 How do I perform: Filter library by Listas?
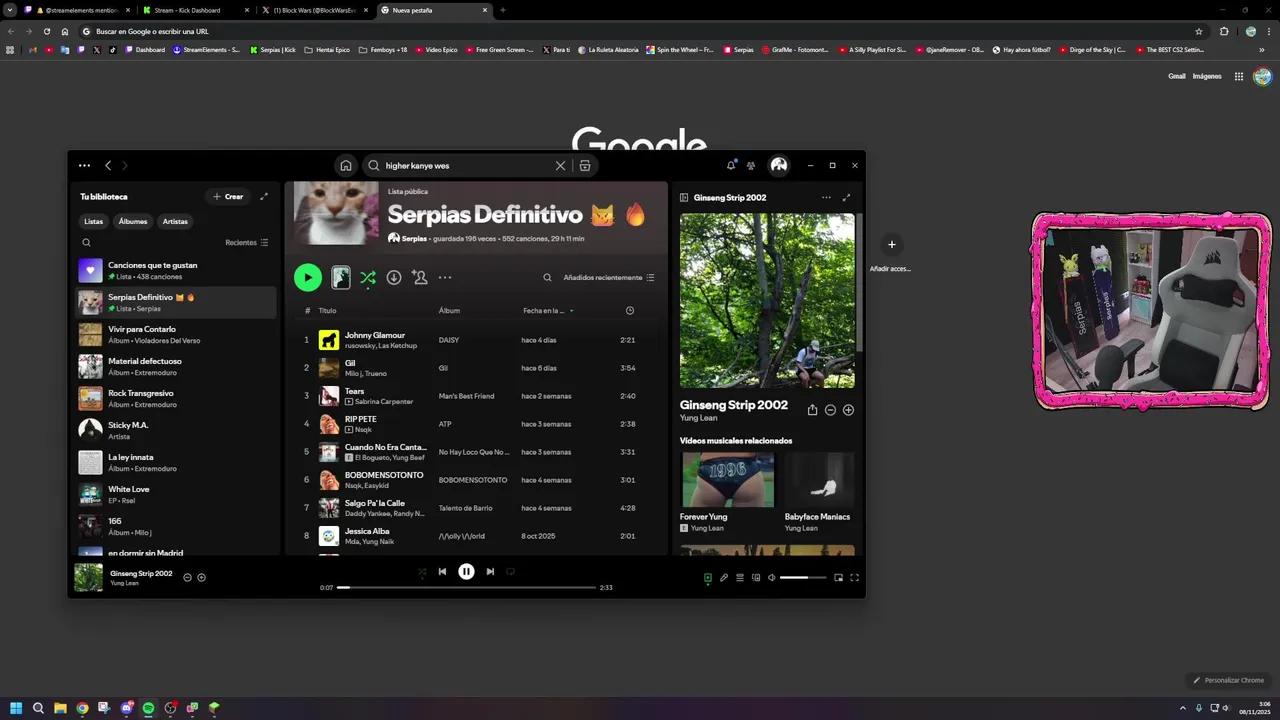(x=93, y=221)
